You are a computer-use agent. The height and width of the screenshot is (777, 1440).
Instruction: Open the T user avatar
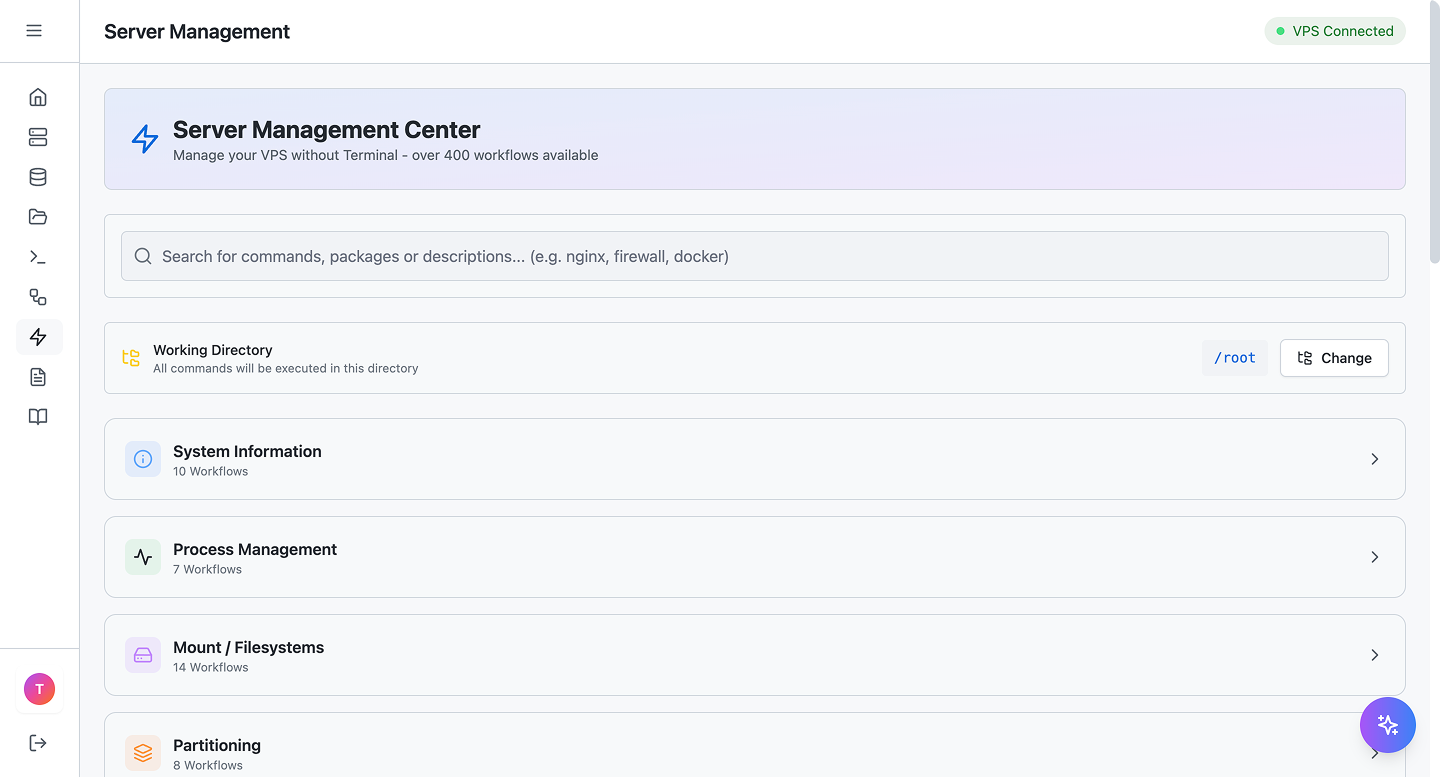point(38,689)
